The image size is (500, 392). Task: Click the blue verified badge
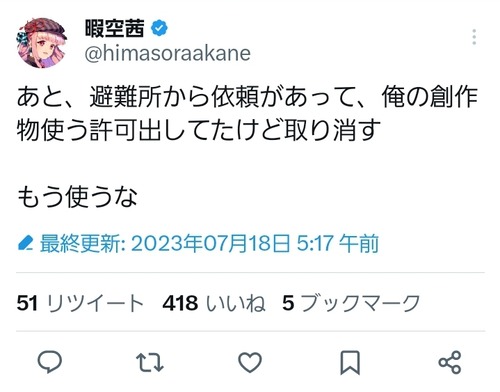coord(159,28)
